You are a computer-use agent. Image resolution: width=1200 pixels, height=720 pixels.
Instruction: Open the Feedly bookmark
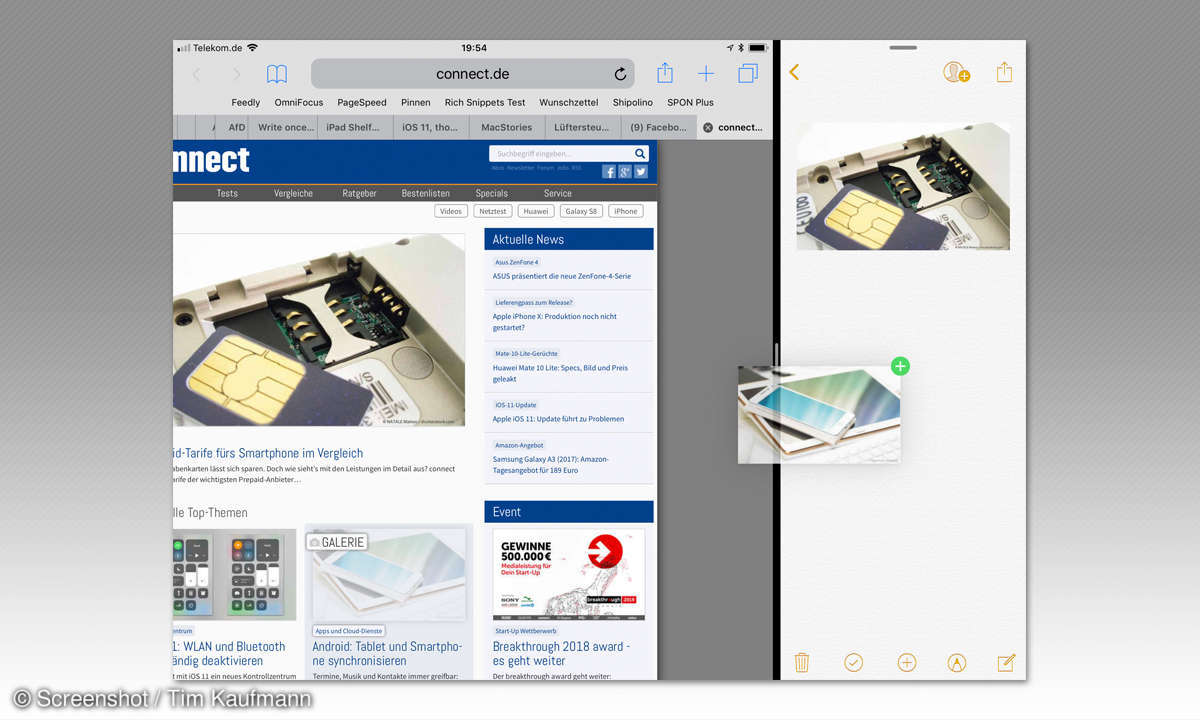(x=245, y=102)
